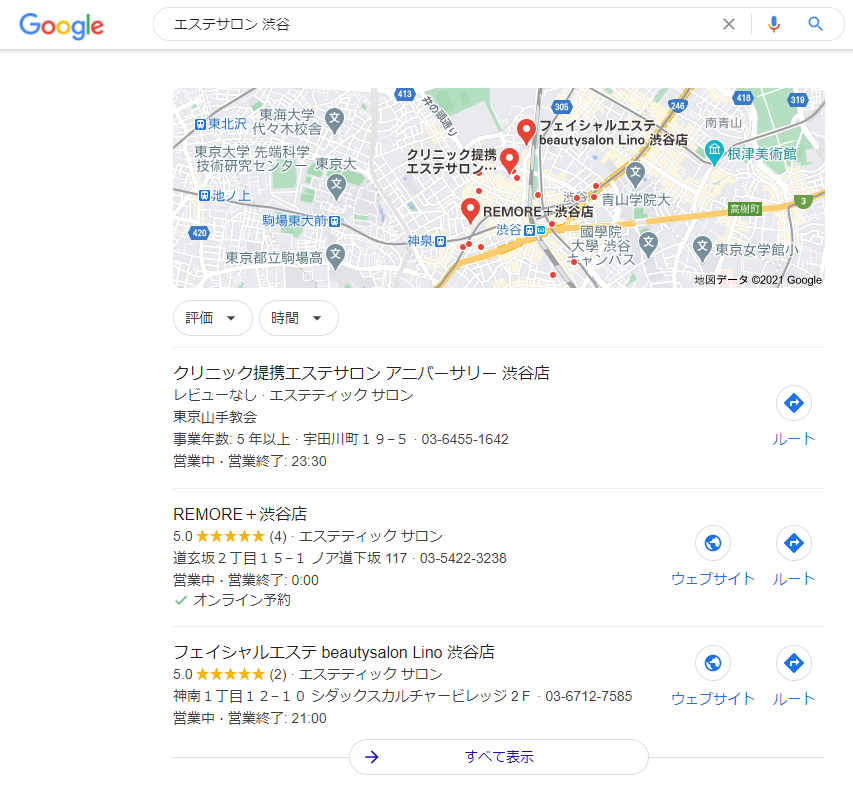Click 根津美術館 marker on map
The image size is (853, 804).
[x=714, y=153]
